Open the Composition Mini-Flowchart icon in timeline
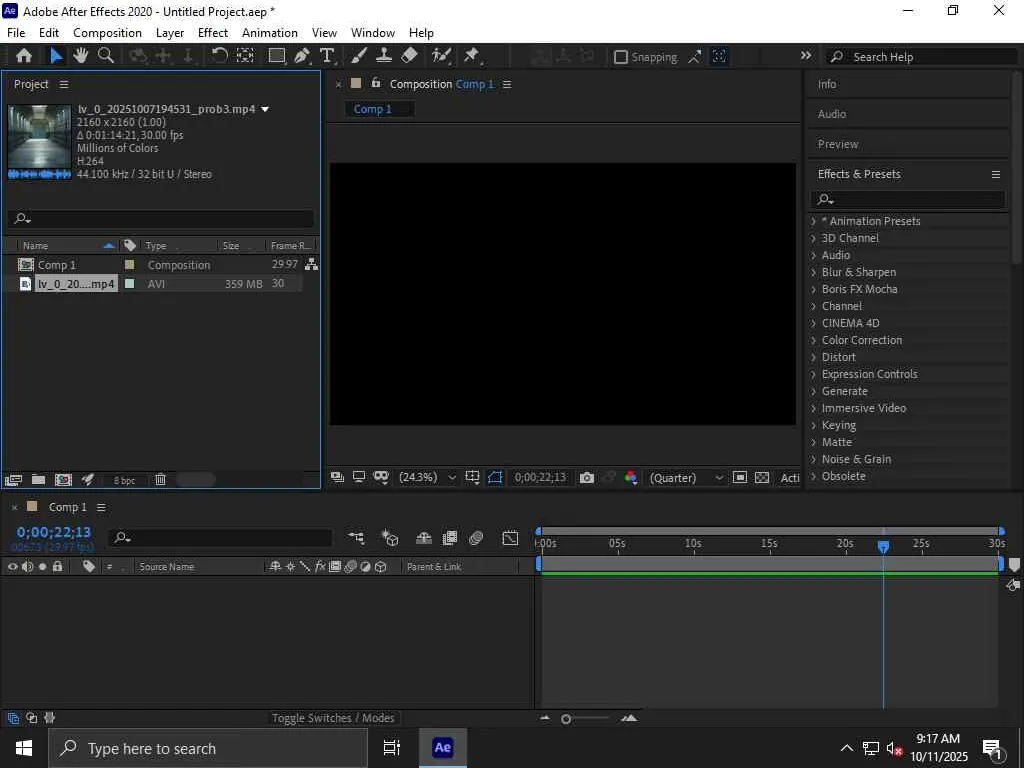The height and width of the screenshot is (768, 1024). 356,537
